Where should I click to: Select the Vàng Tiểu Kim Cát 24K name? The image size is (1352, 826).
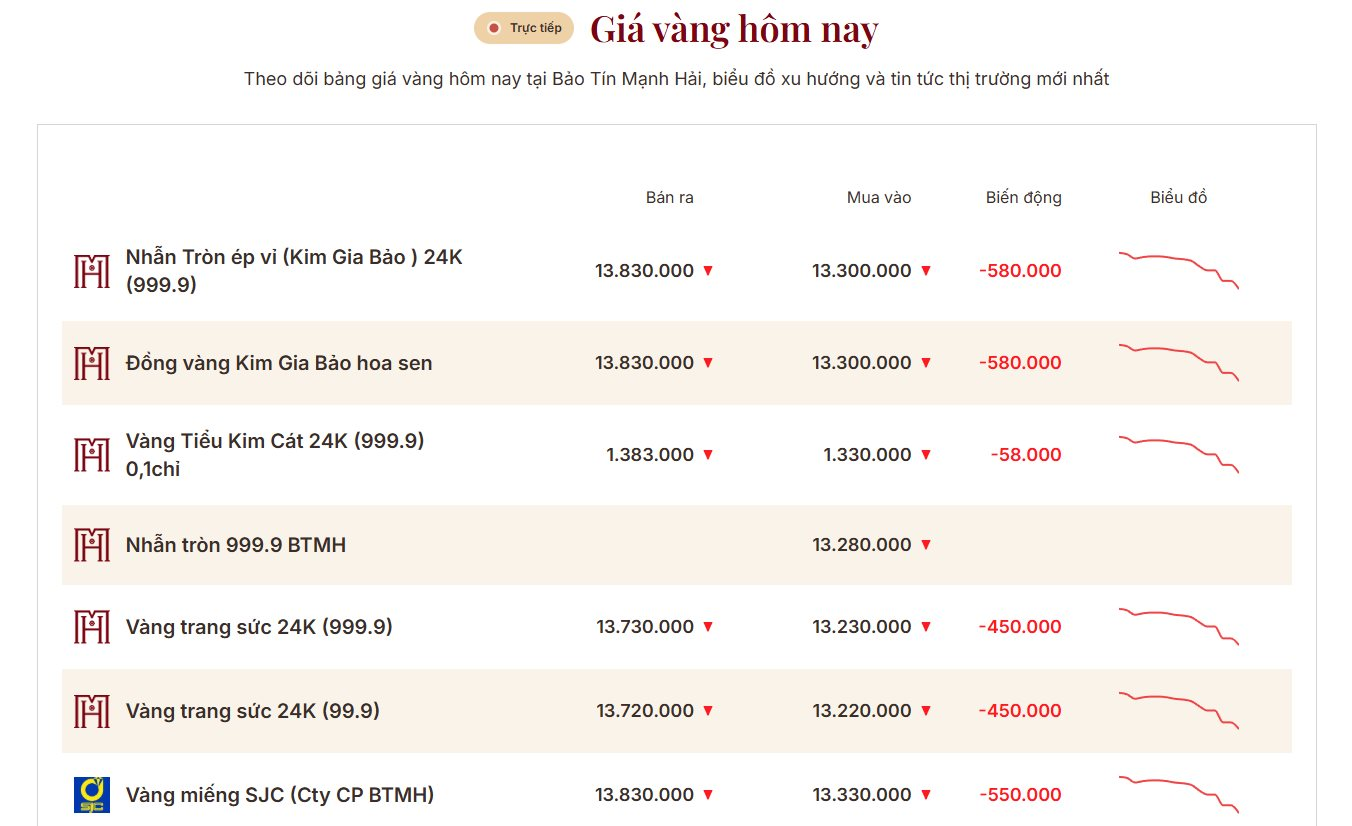[275, 455]
